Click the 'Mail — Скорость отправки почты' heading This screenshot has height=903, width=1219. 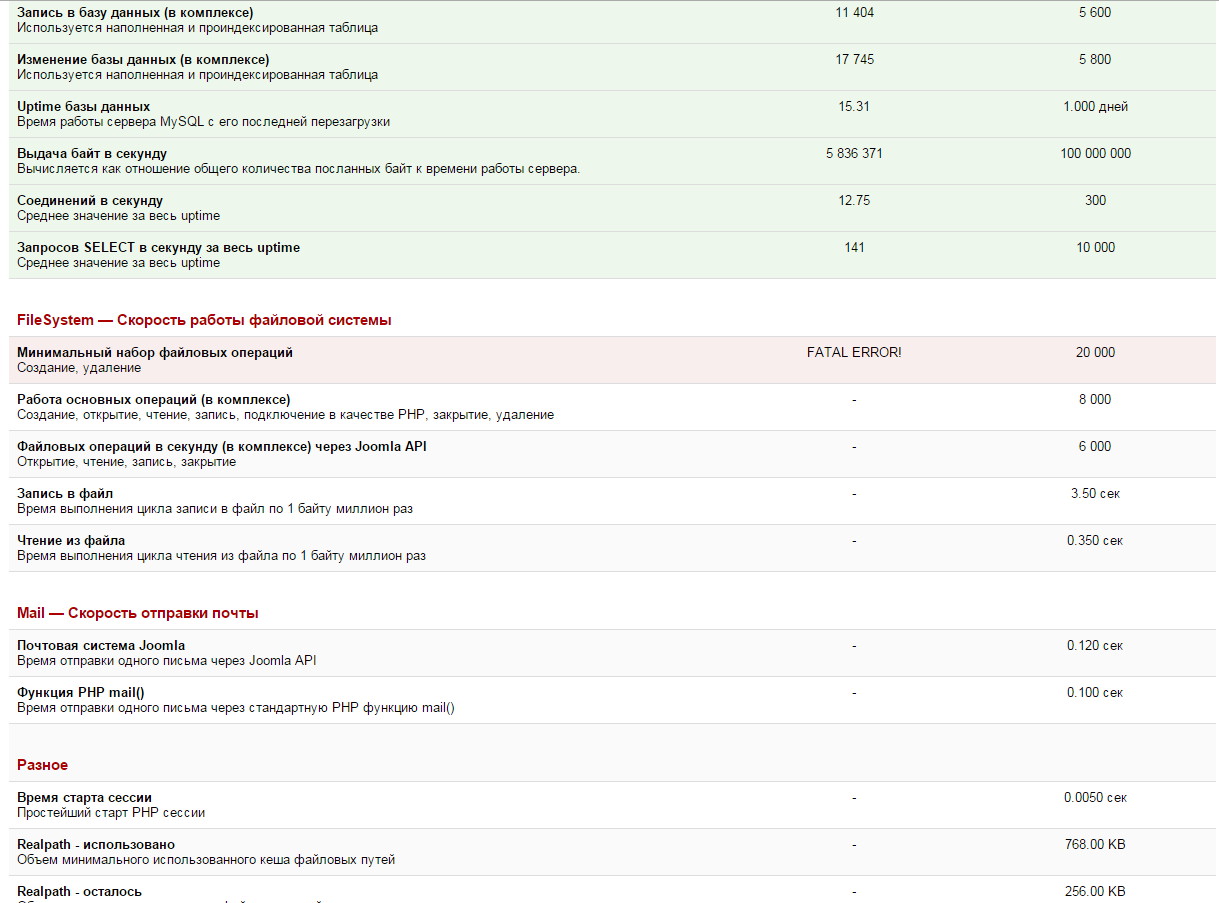pos(138,613)
